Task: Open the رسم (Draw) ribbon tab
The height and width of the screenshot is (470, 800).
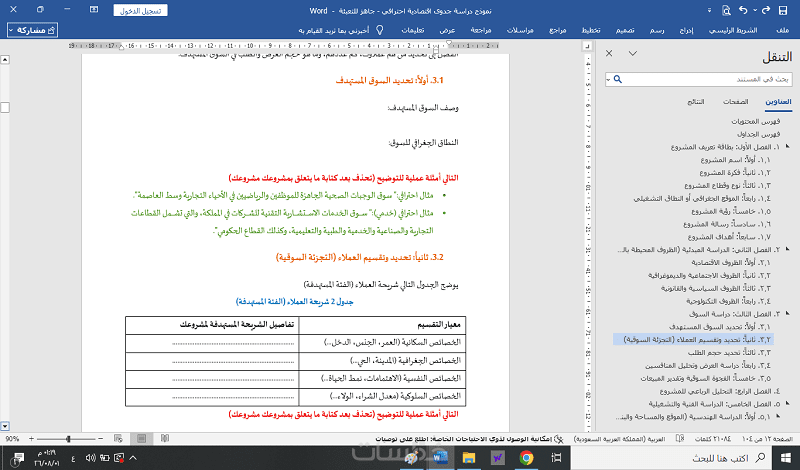Action: [x=657, y=30]
